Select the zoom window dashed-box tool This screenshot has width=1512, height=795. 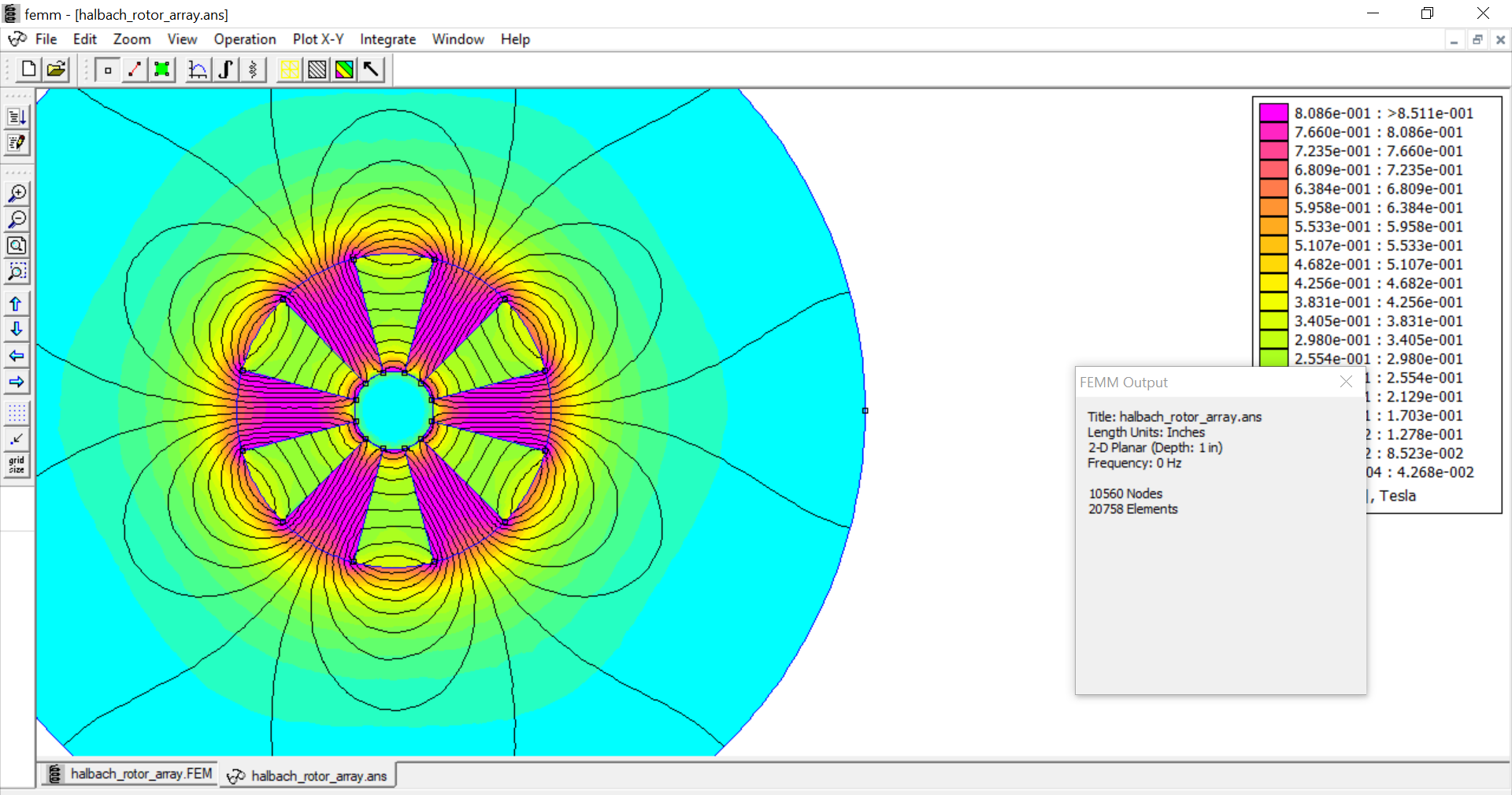(17, 272)
